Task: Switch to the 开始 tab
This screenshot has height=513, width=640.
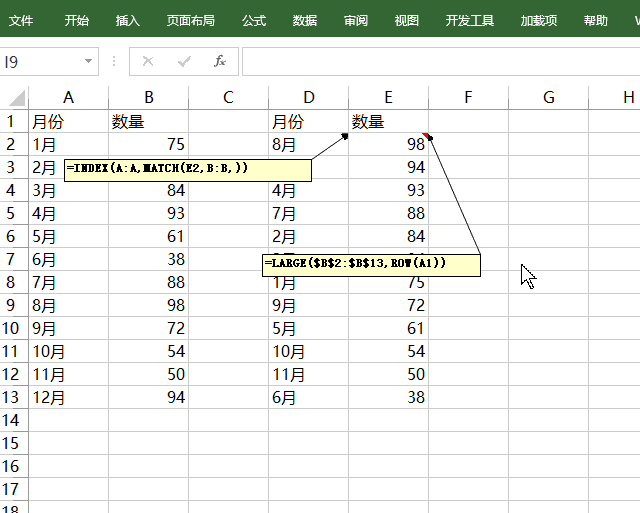Action: [76, 20]
